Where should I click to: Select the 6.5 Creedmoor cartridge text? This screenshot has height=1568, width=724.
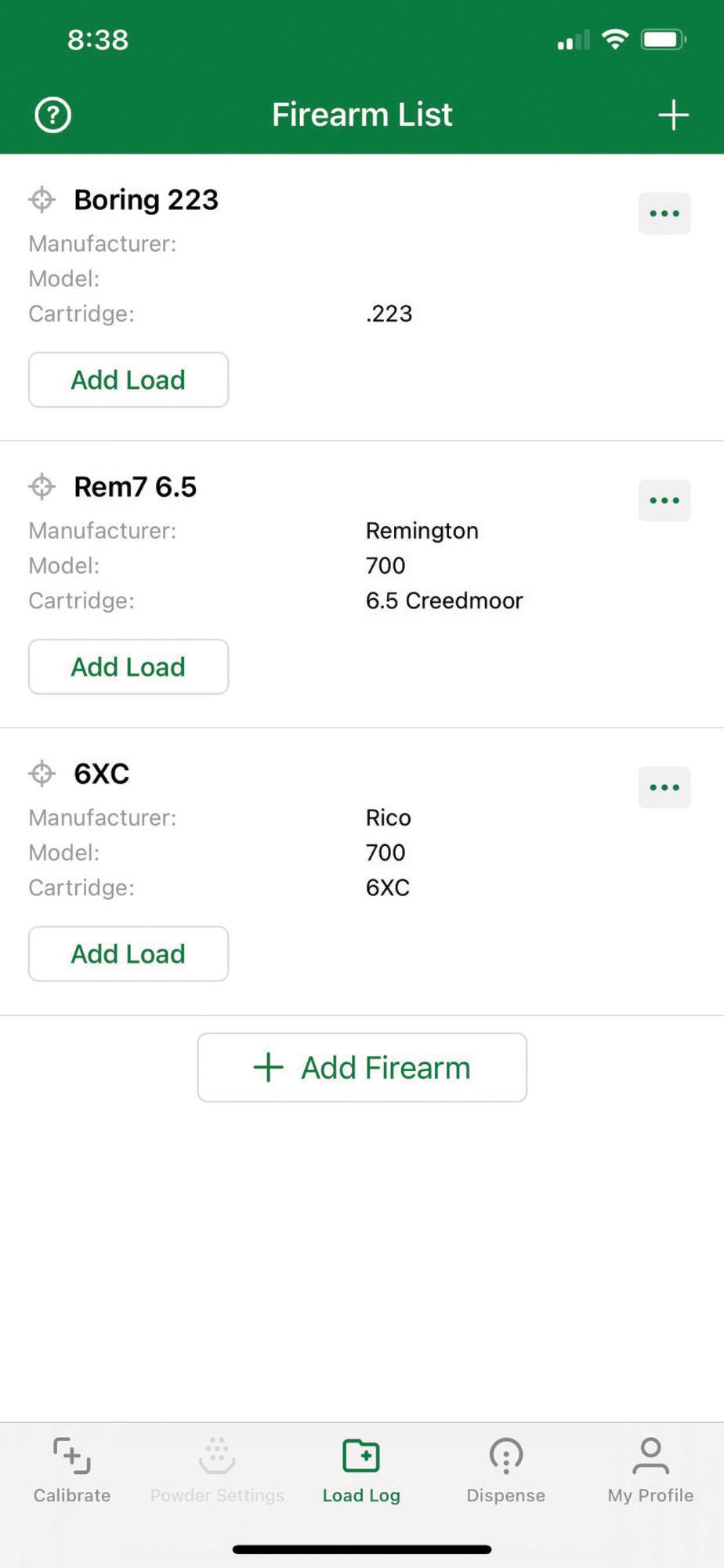pos(444,601)
